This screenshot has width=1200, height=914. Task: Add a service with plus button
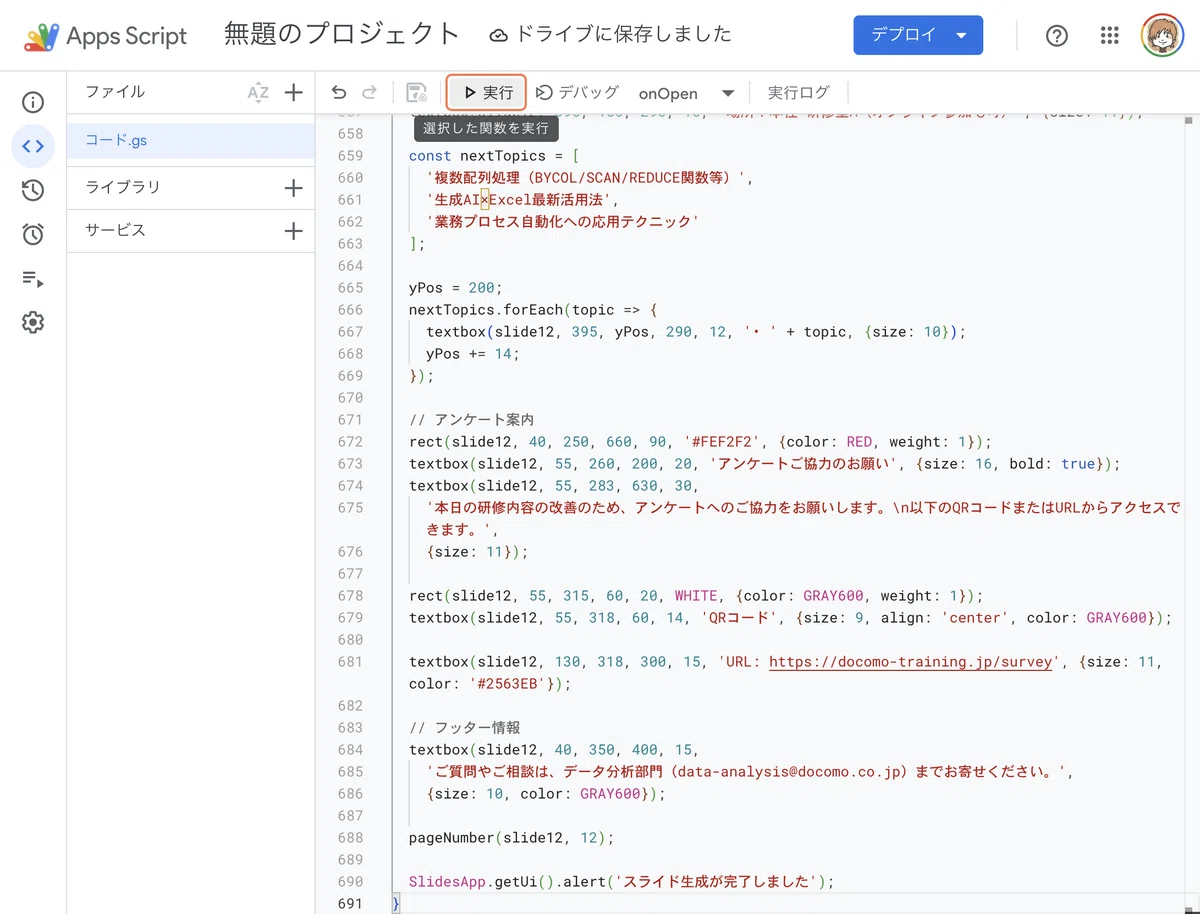[293, 231]
